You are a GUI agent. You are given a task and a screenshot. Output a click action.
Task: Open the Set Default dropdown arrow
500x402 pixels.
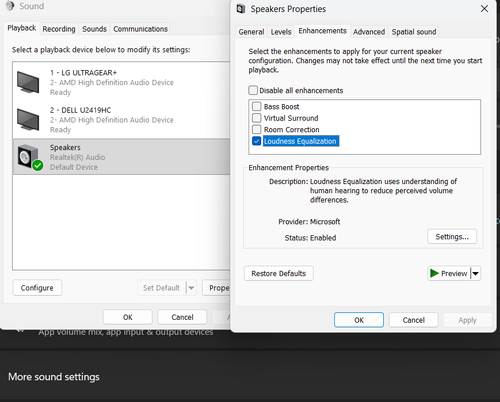(x=191, y=288)
